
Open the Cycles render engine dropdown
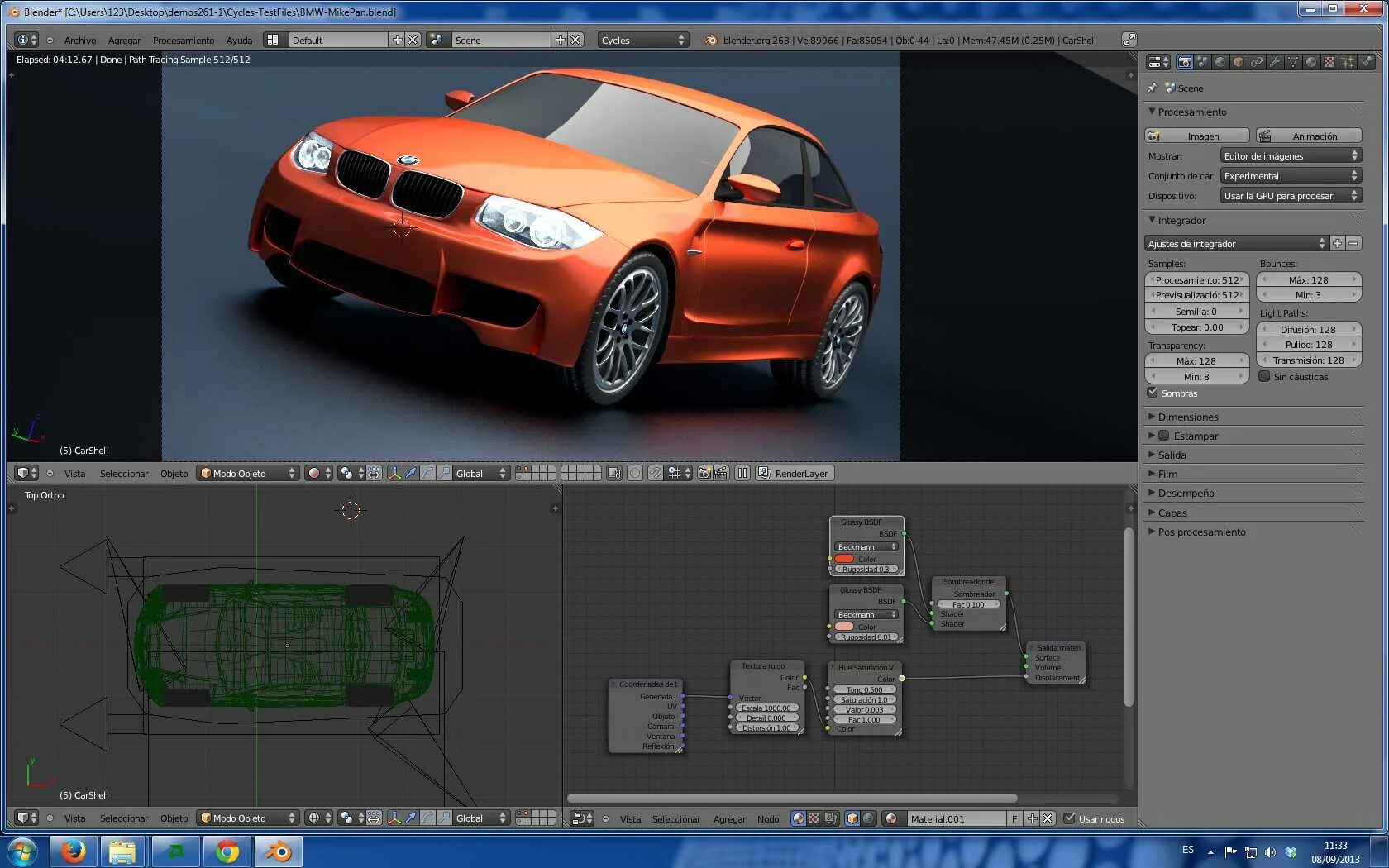pyautogui.click(x=642, y=40)
